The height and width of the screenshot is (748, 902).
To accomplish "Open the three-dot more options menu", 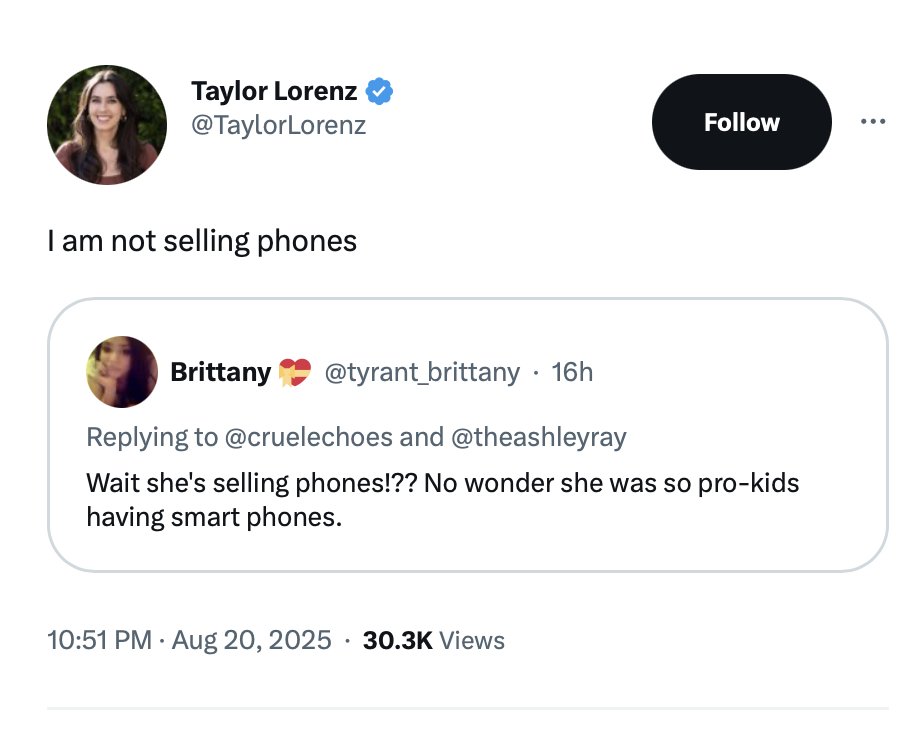I will point(873,121).
